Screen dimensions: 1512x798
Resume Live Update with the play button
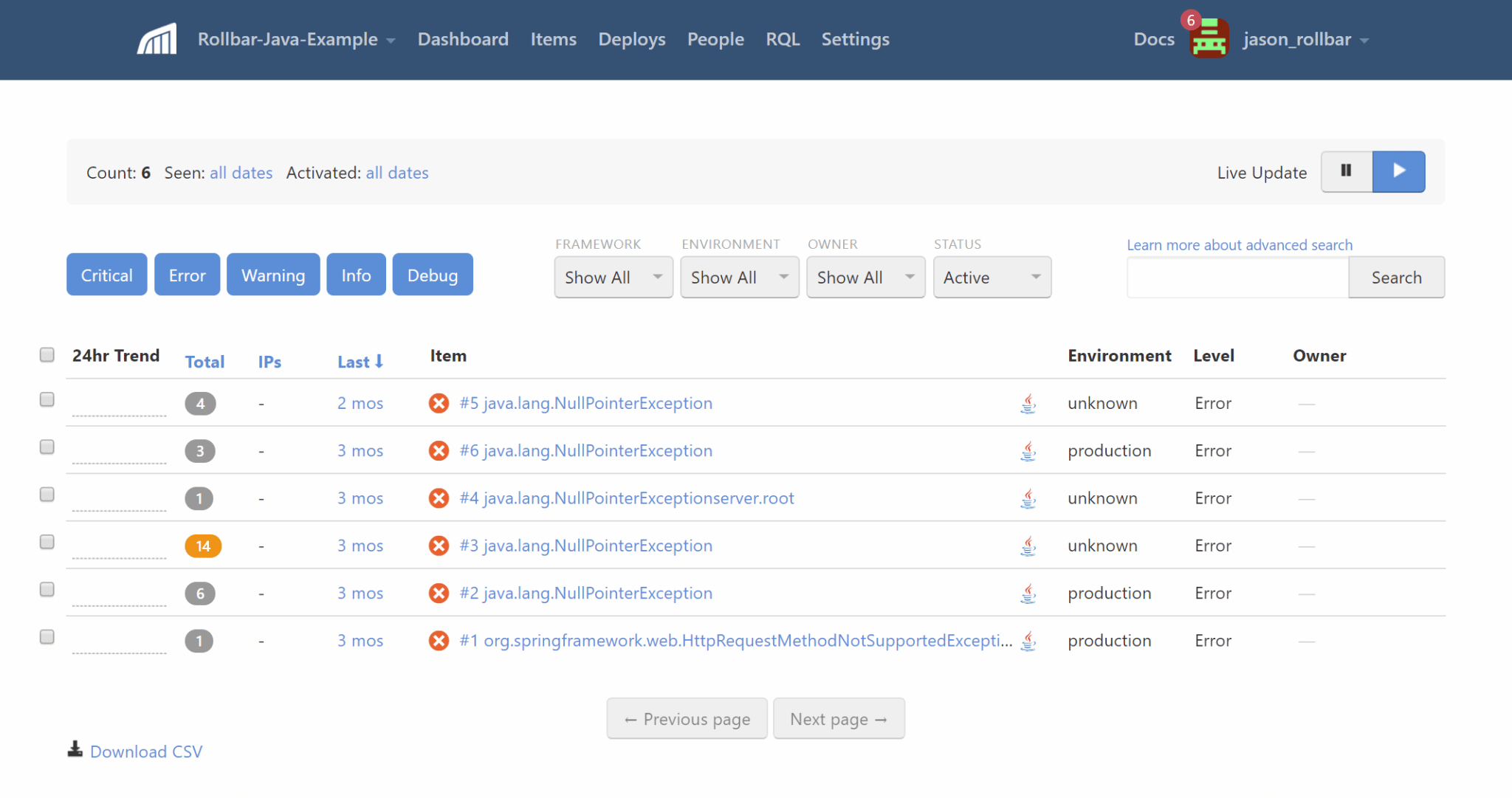[1399, 171]
